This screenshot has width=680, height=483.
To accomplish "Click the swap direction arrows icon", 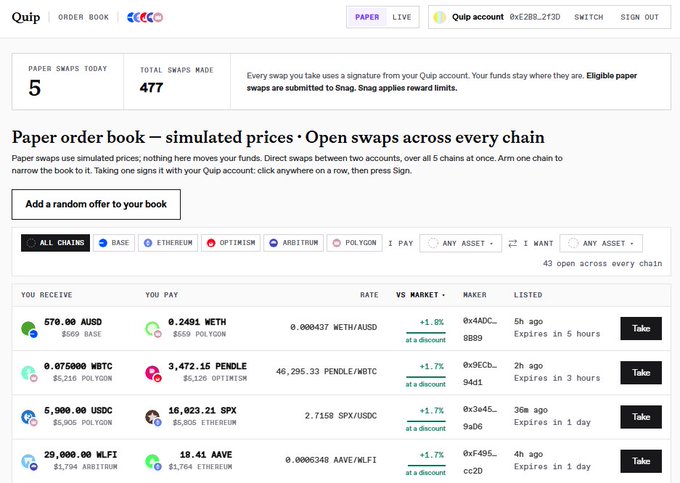I will point(513,244).
